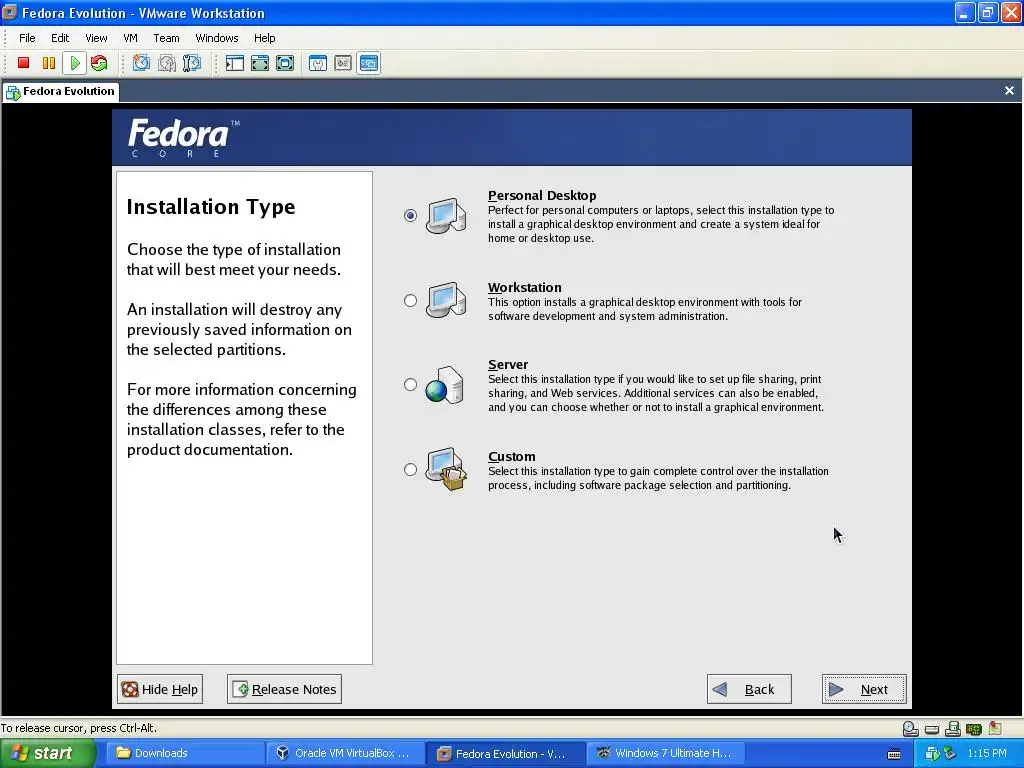Screen dimensions: 1024x768
Task: Select the Workstation radio button
Action: pos(410,300)
